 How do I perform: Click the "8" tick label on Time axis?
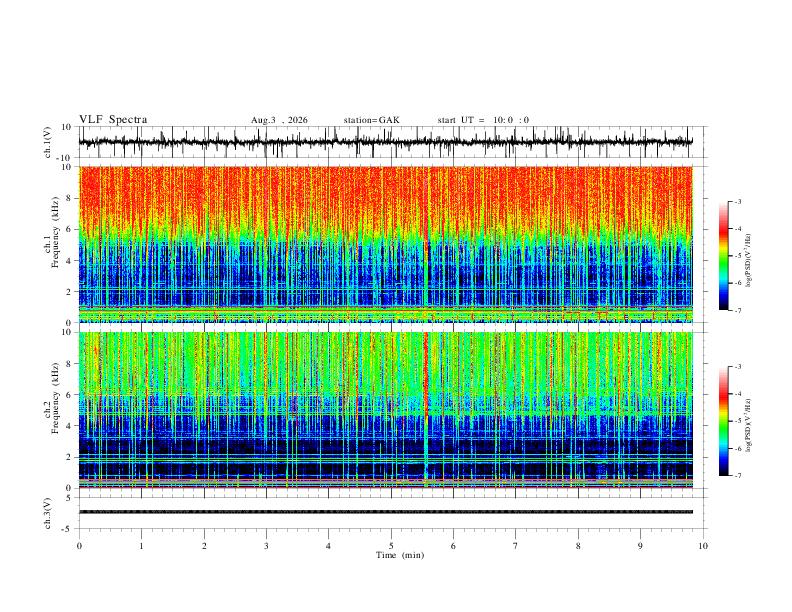578,546
